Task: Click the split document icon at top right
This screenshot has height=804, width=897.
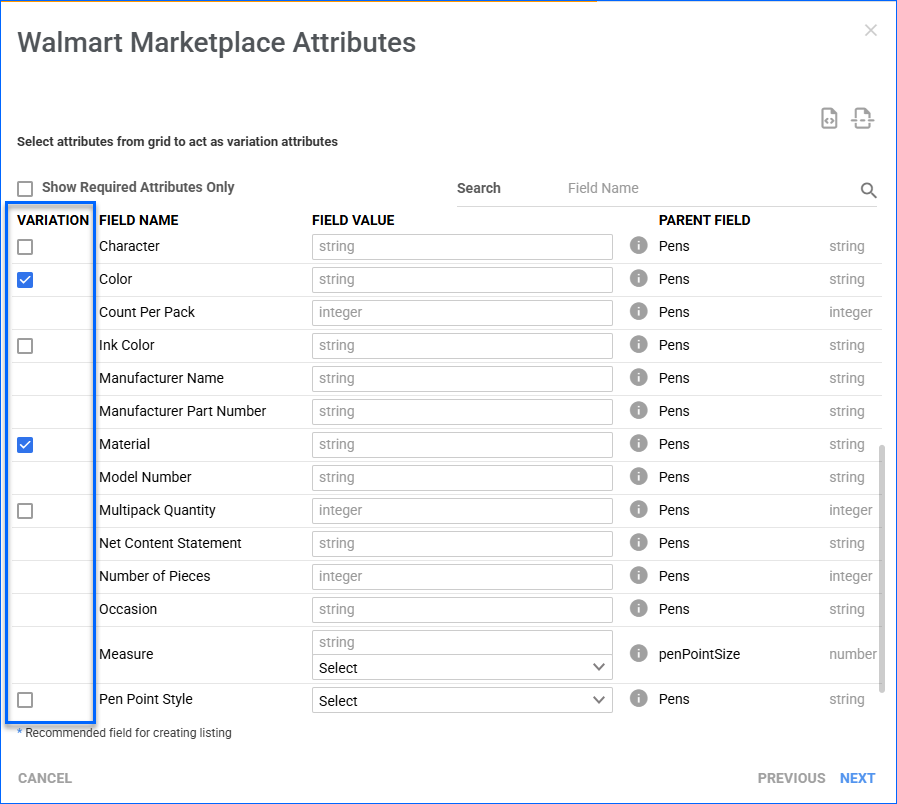Action: click(x=862, y=118)
